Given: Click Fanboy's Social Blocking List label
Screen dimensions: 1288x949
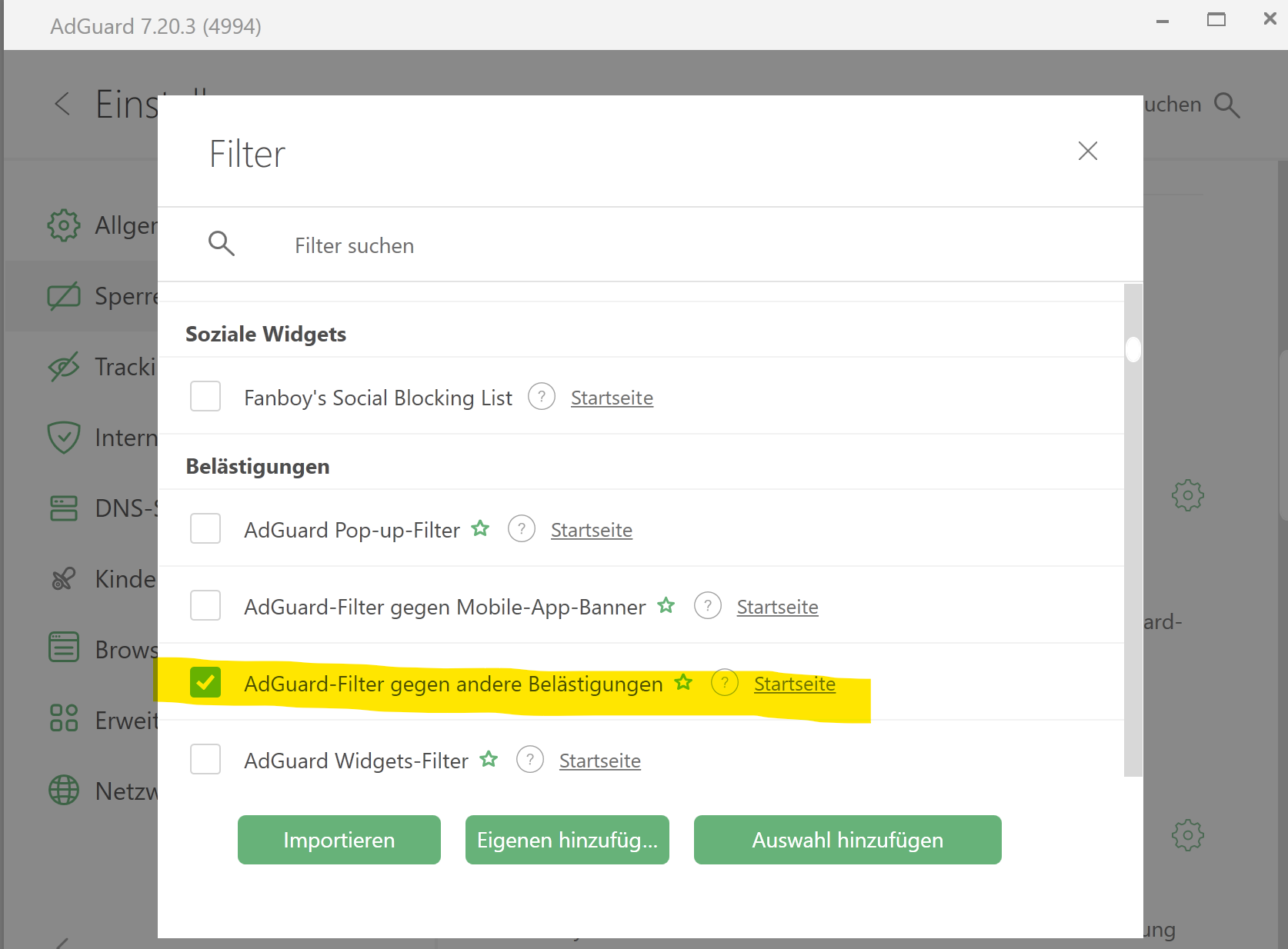Looking at the screenshot, I should coord(378,398).
